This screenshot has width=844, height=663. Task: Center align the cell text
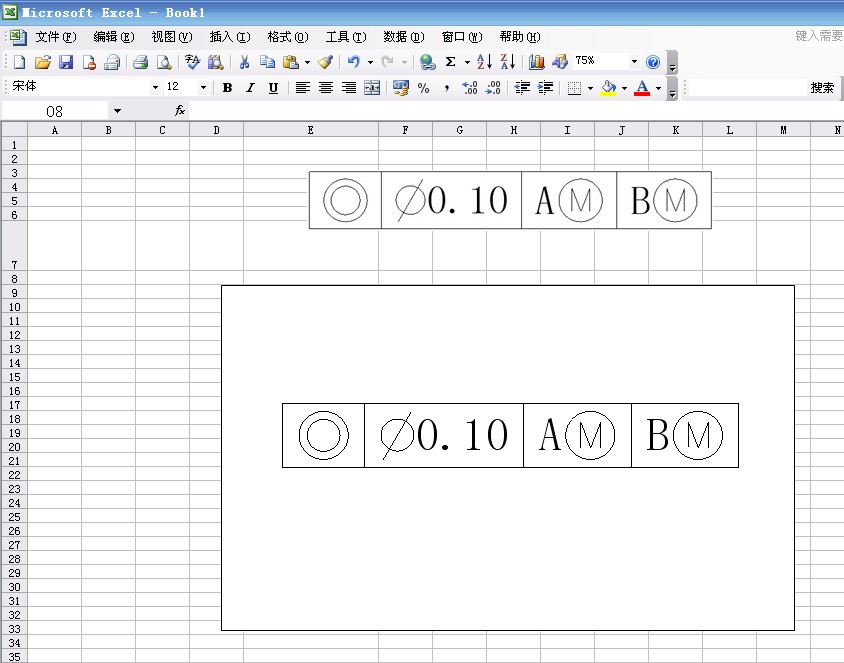click(326, 88)
